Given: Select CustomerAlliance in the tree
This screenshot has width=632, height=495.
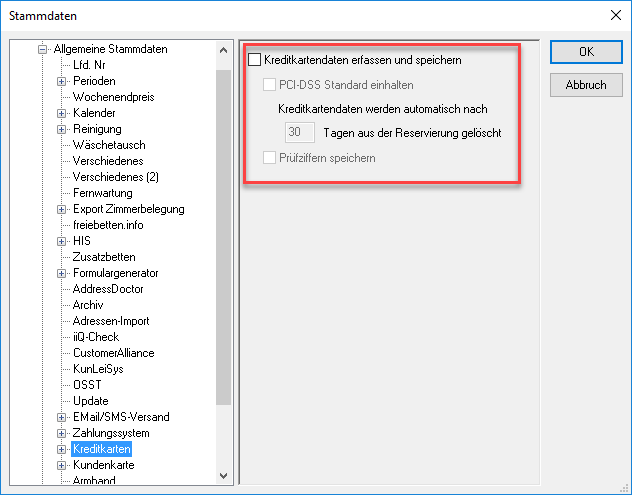Looking at the screenshot, I should point(114,353).
